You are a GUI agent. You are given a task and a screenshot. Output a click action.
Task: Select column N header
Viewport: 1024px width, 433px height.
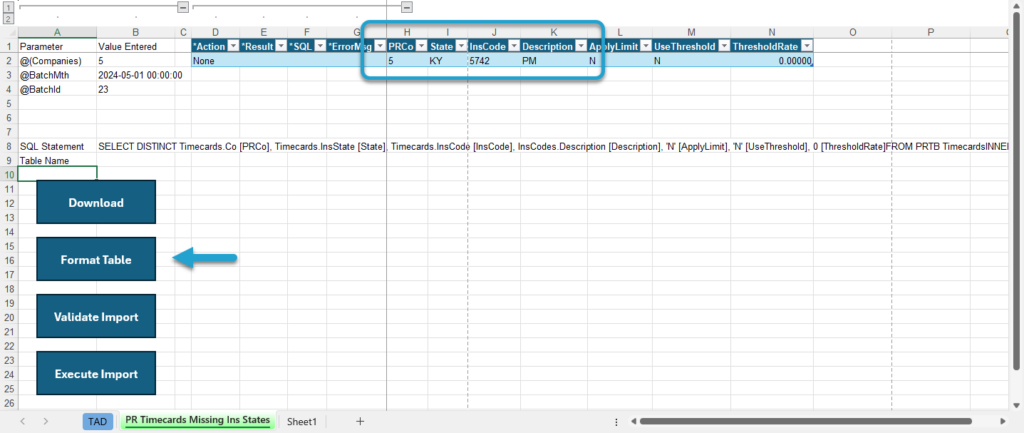[x=772, y=33]
